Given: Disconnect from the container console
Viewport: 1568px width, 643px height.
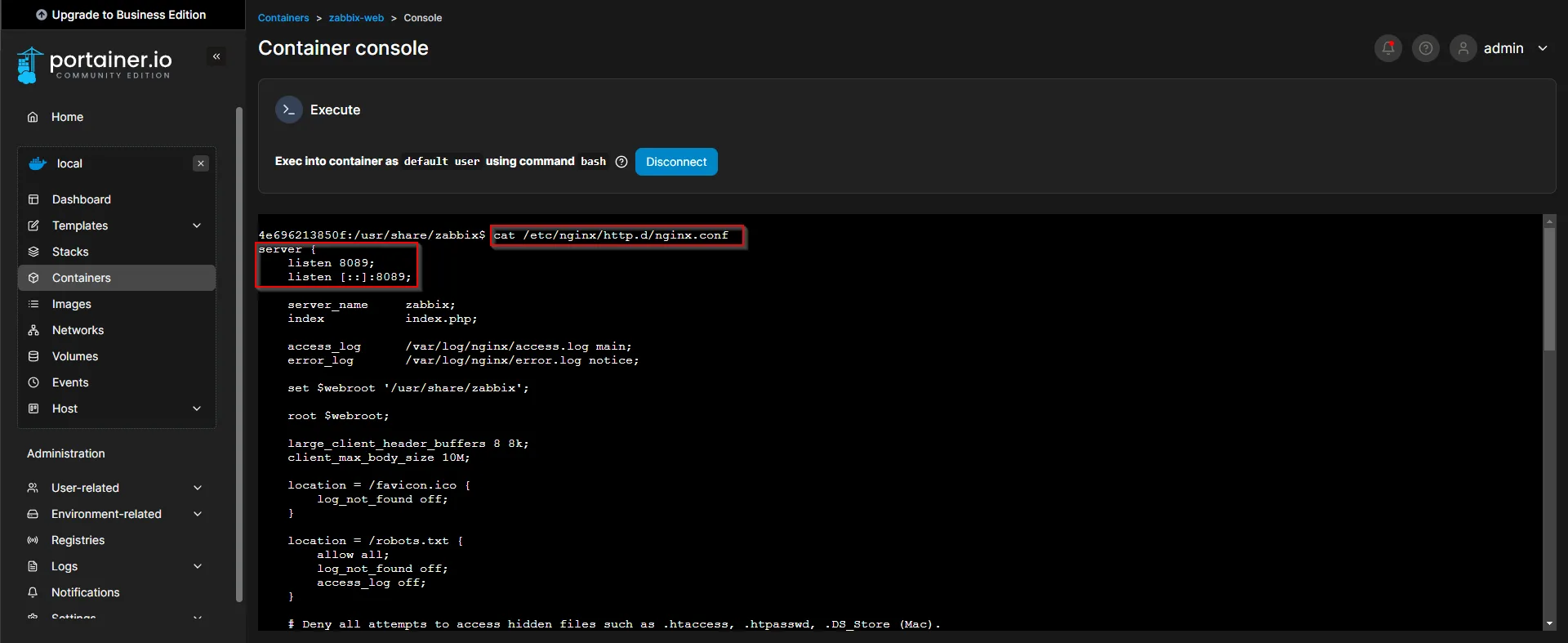Looking at the screenshot, I should click(676, 162).
